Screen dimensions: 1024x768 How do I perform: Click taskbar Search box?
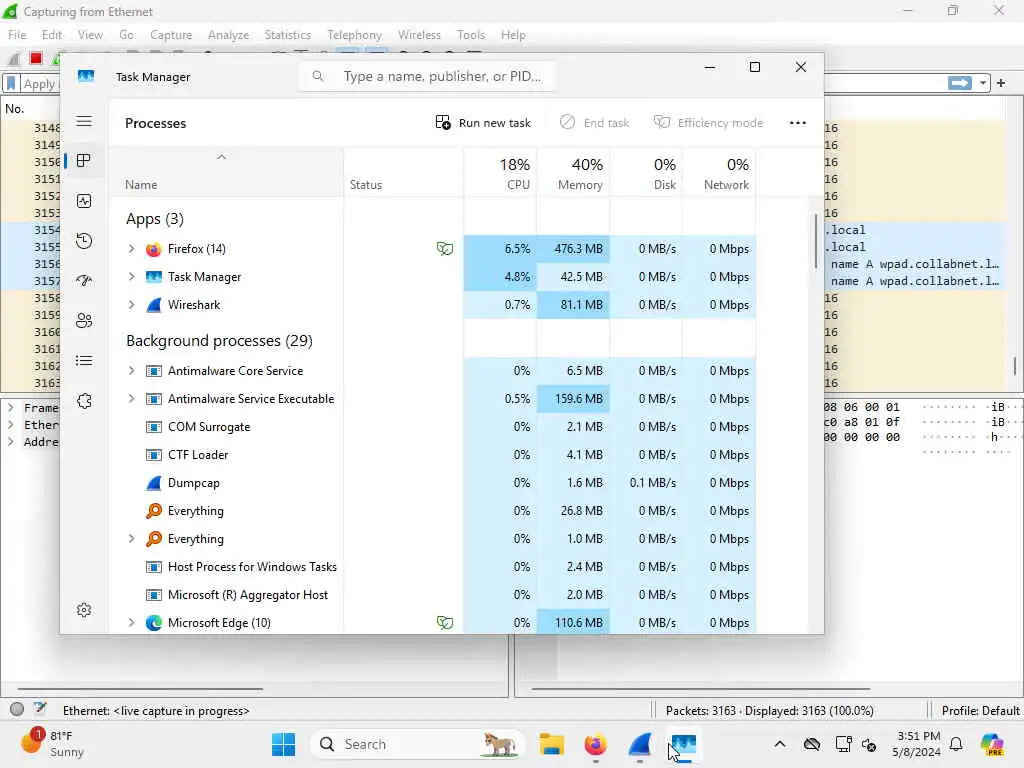click(x=418, y=744)
